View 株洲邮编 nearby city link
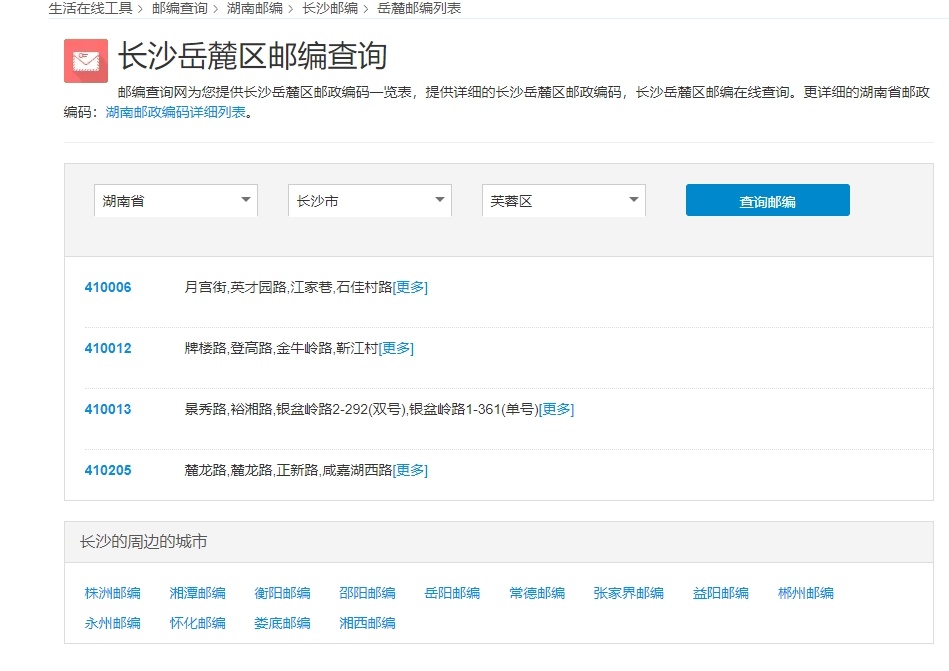Viewport: 949px width, 671px height. point(113,593)
